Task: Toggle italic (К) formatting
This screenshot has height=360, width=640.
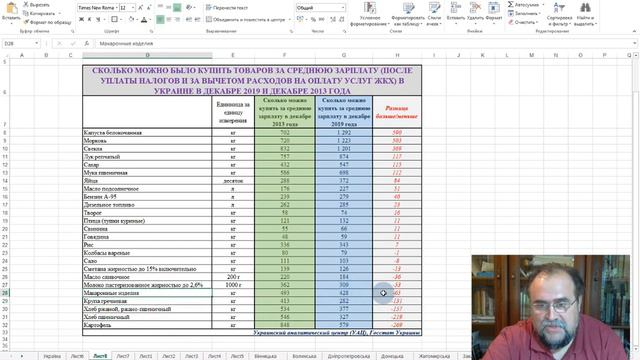Action: [90, 19]
